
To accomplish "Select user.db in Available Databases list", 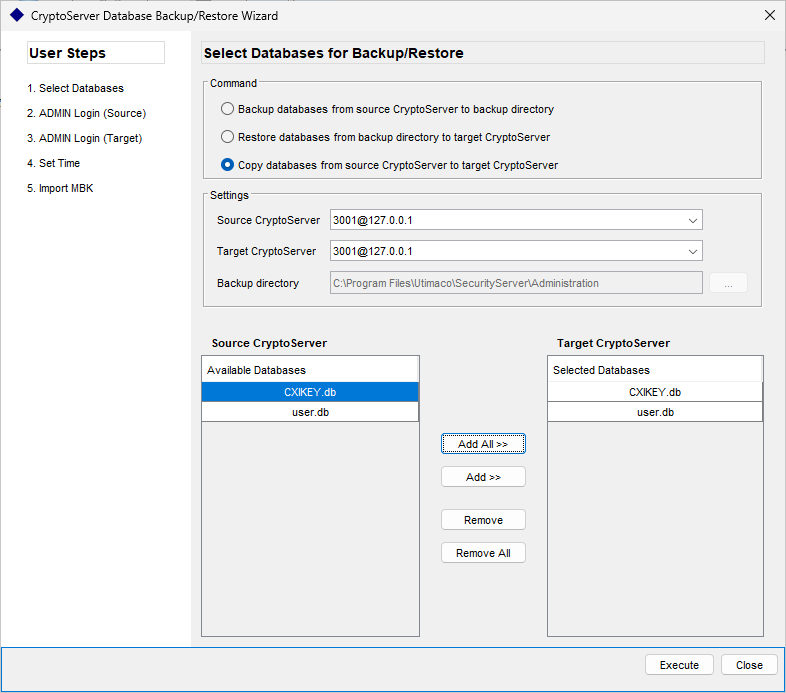I will (x=310, y=412).
